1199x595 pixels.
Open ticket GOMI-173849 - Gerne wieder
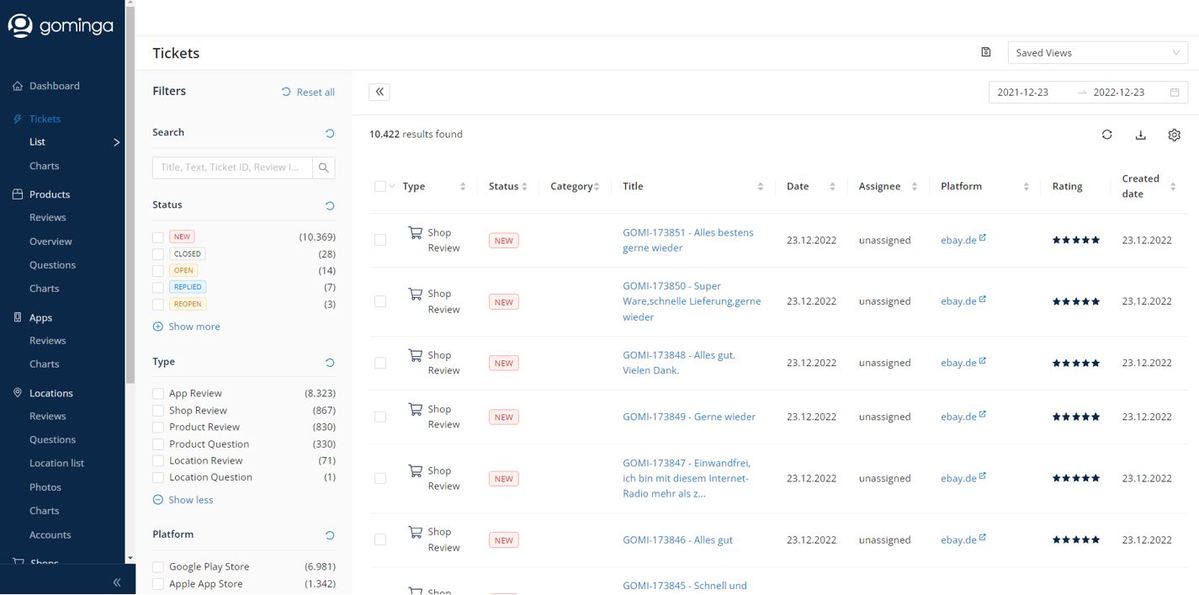(689, 417)
